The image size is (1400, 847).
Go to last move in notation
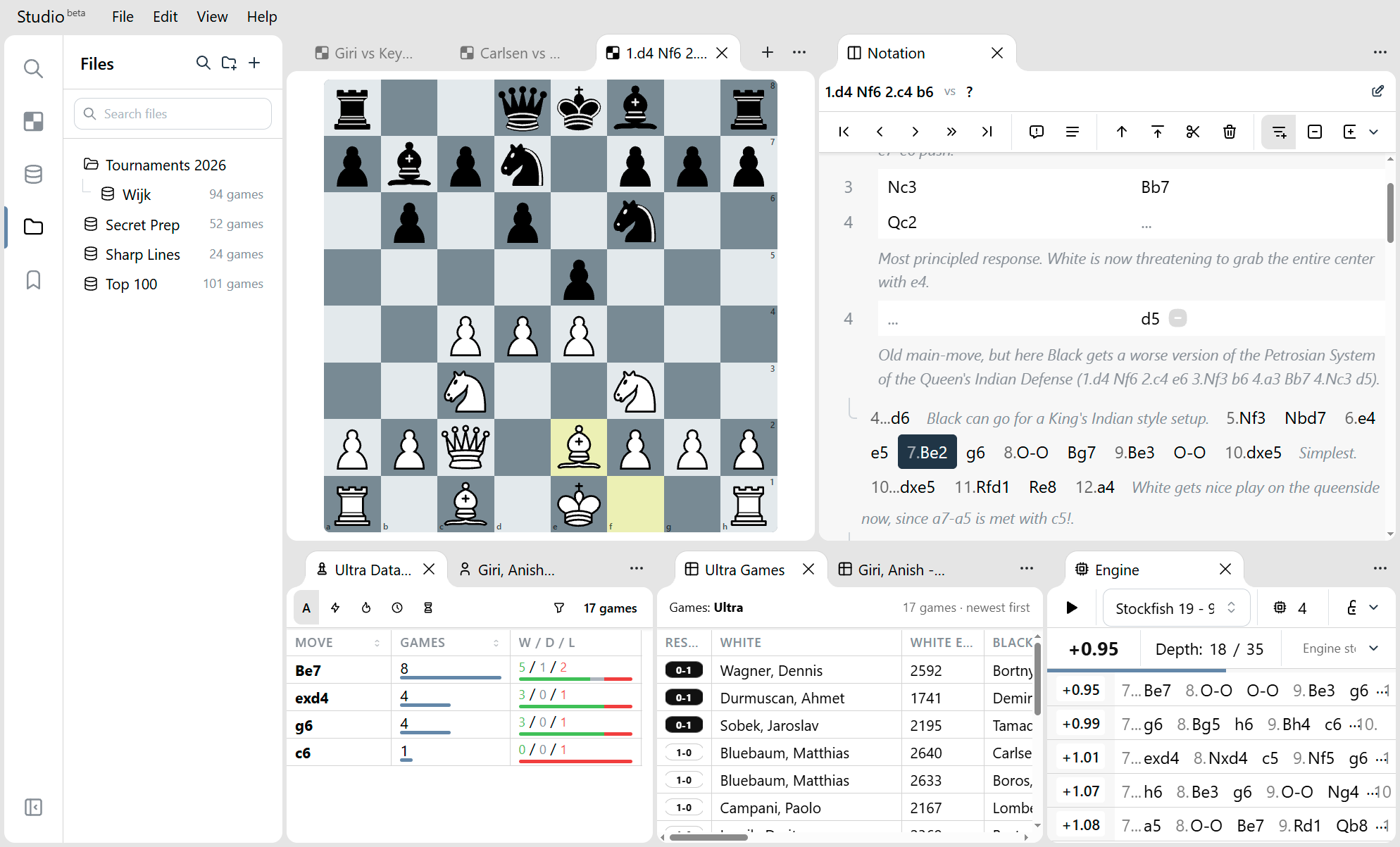[x=987, y=132]
